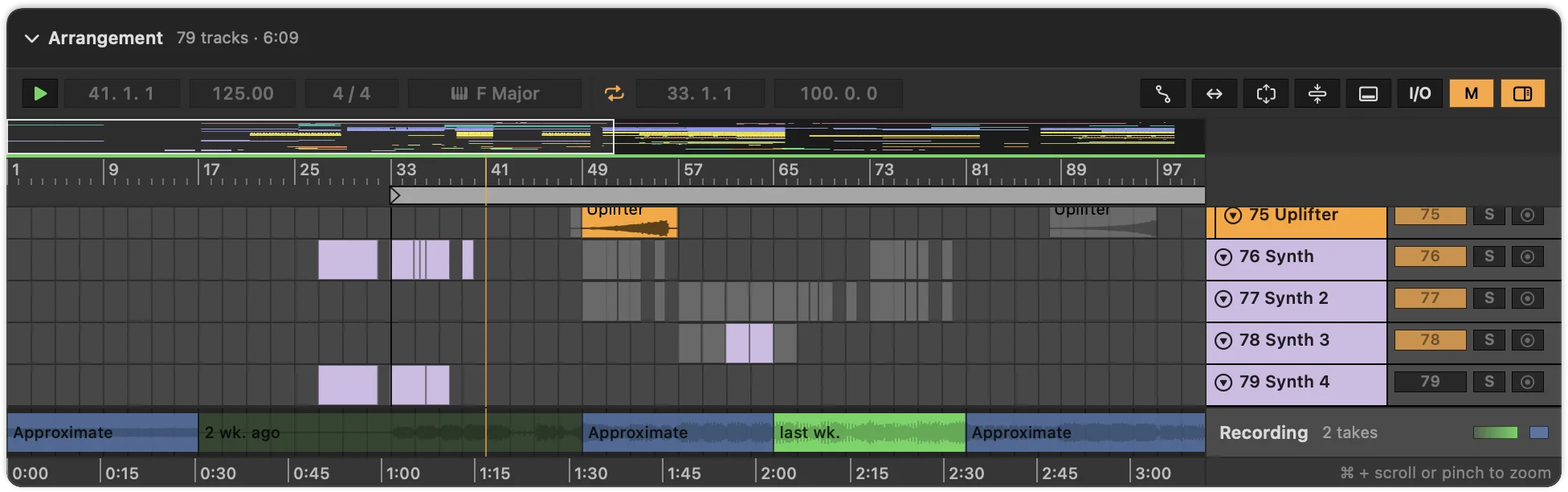Click the 2:45 time ruler mark

click(1059, 473)
